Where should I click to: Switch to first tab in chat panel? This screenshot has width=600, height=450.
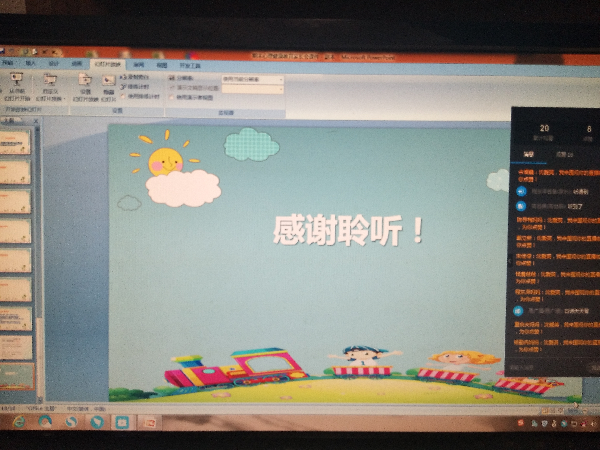tap(529, 154)
